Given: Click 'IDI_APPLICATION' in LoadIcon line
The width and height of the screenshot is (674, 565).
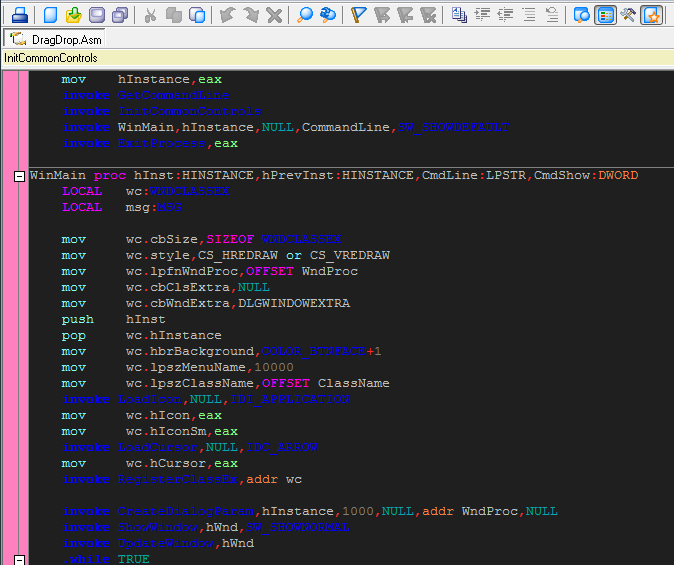Looking at the screenshot, I should 290,399.
